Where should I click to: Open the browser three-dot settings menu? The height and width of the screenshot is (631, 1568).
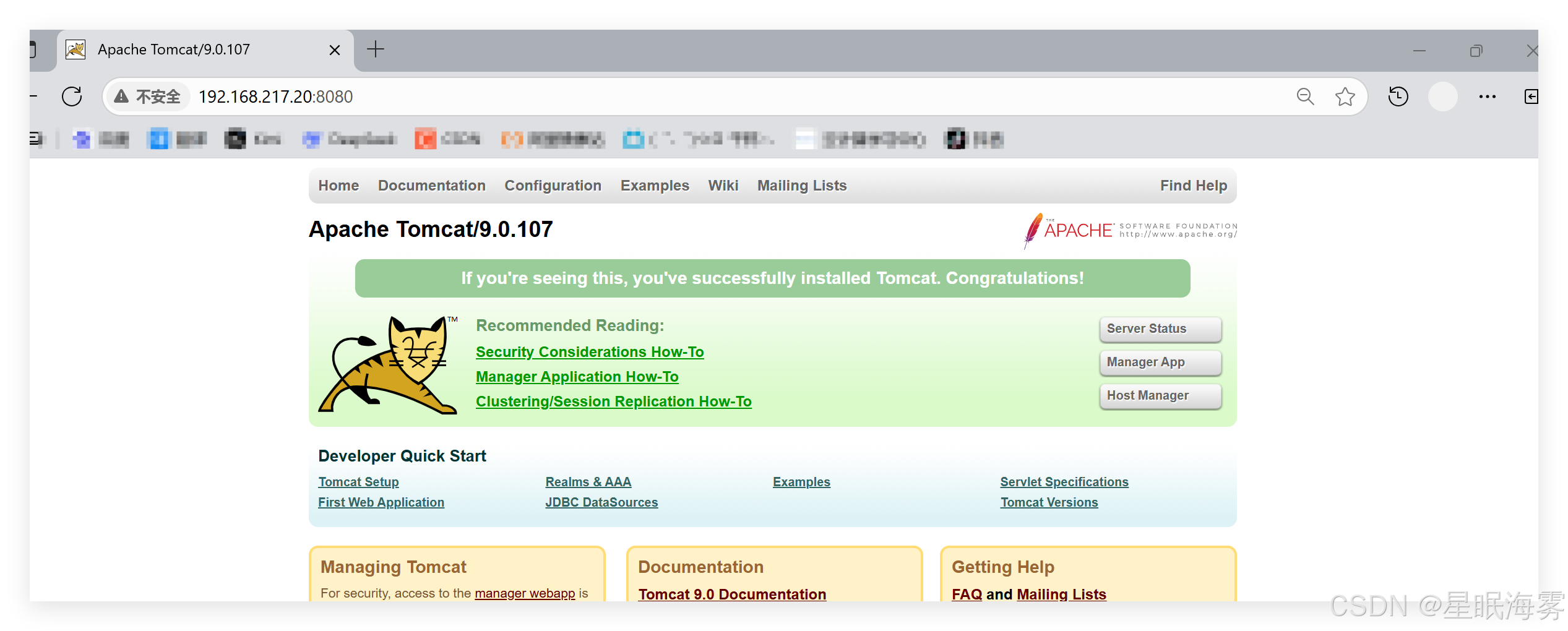click(x=1487, y=97)
